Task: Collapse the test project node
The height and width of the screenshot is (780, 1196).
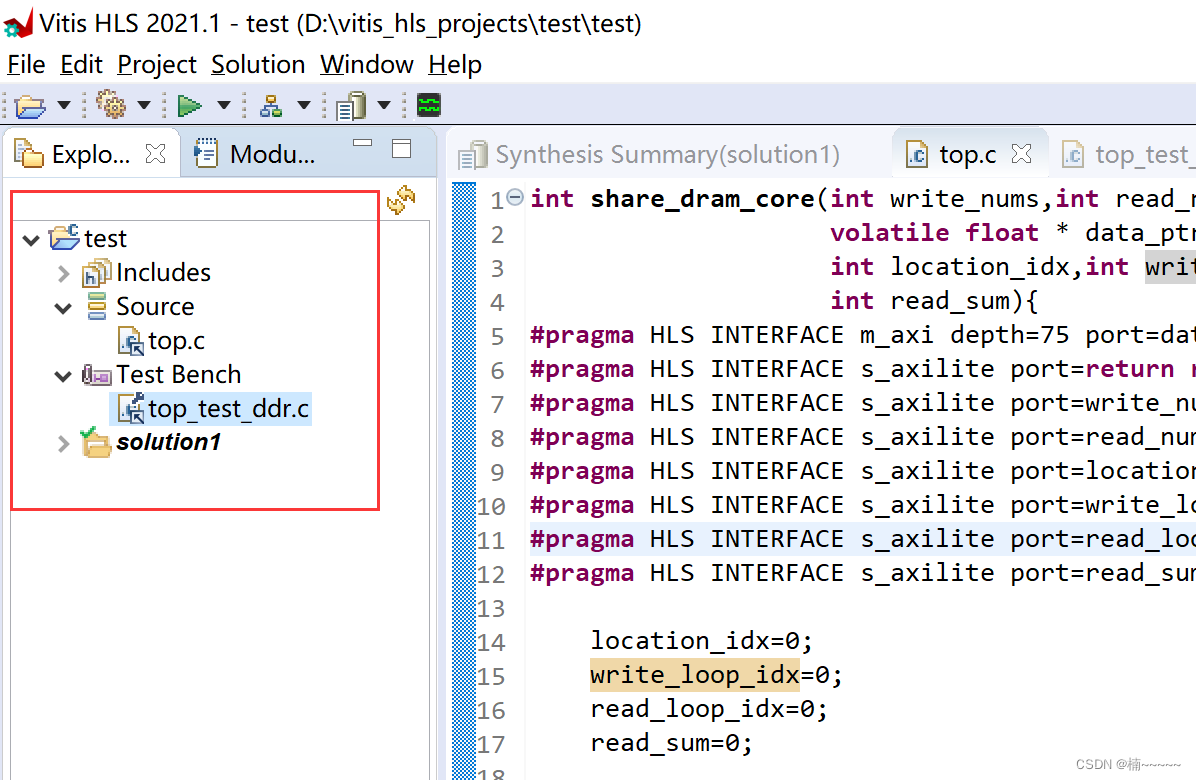Action: [x=31, y=240]
